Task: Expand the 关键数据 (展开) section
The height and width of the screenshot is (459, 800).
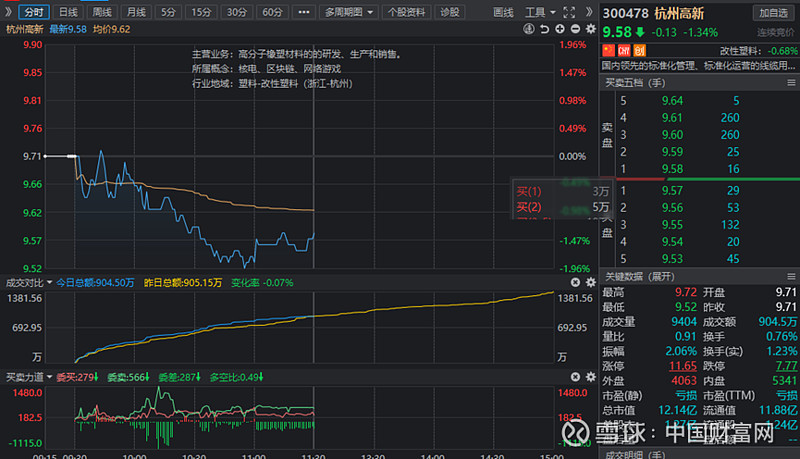Action: coord(640,276)
